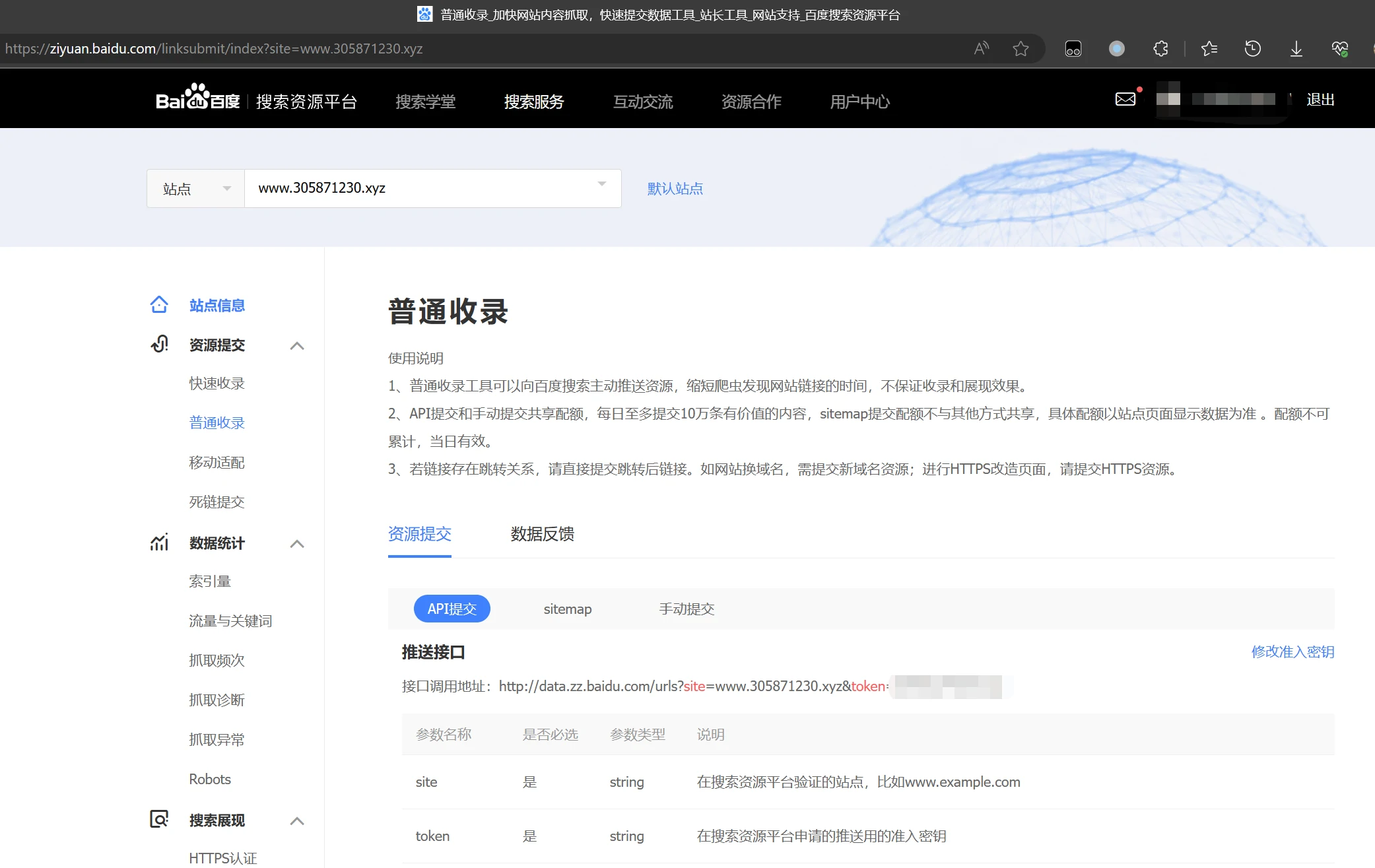Open Robots in the sidebar
The height and width of the screenshot is (868, 1375).
click(210, 779)
